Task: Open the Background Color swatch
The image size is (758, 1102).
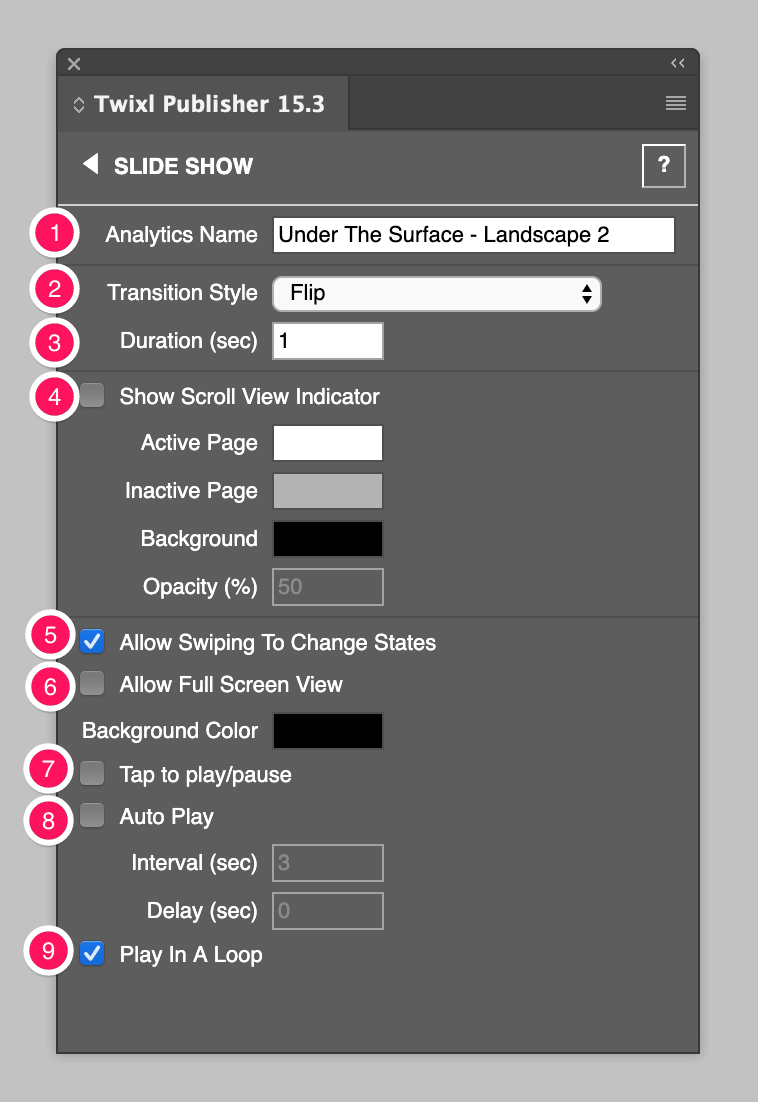Action: point(328,731)
